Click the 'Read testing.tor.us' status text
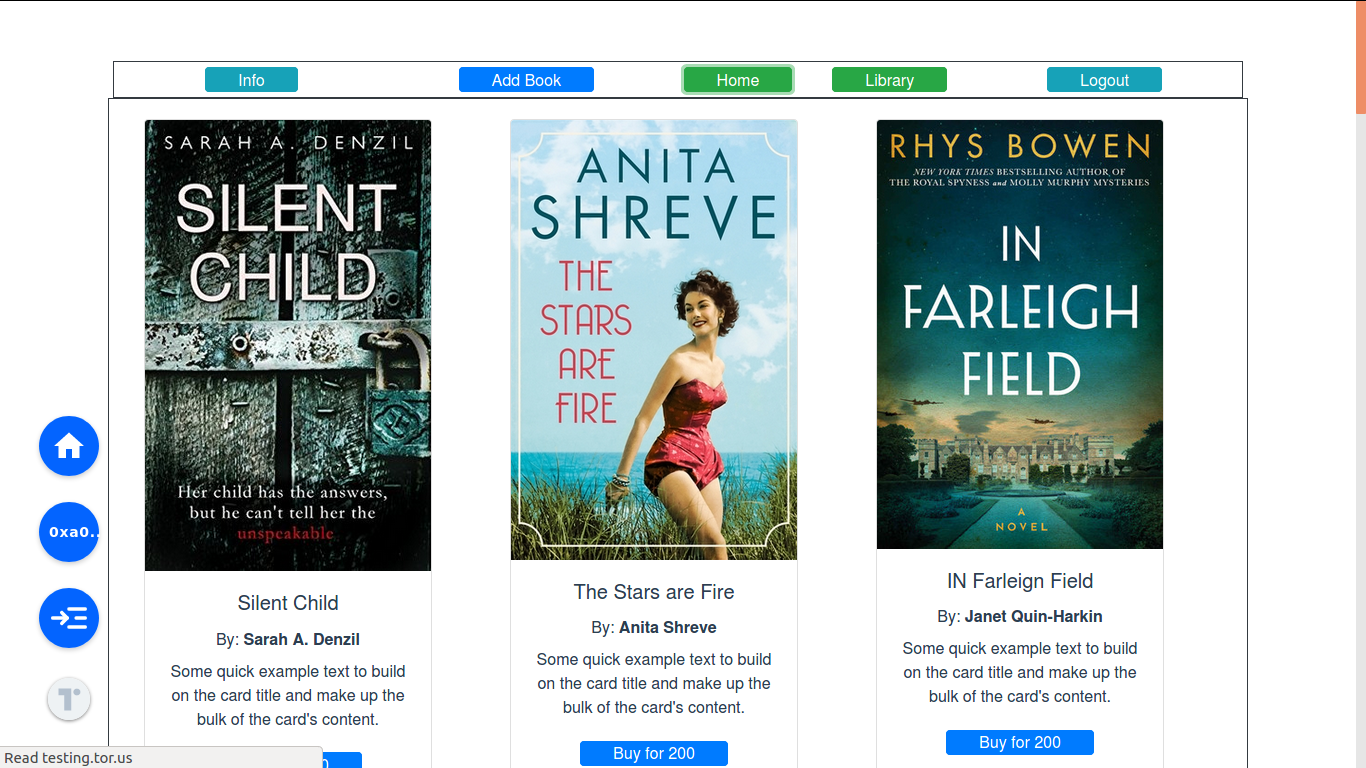The image size is (1366, 768). tap(68, 758)
